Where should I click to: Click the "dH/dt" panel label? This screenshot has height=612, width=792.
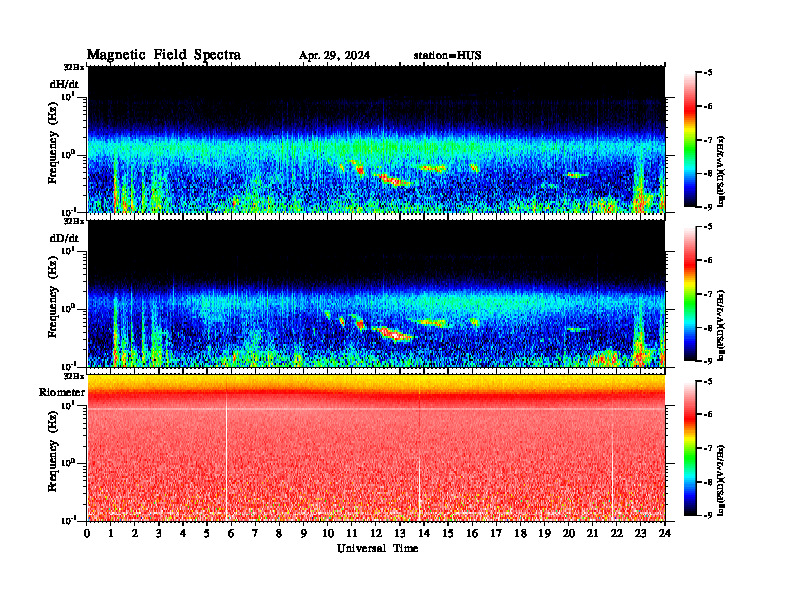pos(64,84)
